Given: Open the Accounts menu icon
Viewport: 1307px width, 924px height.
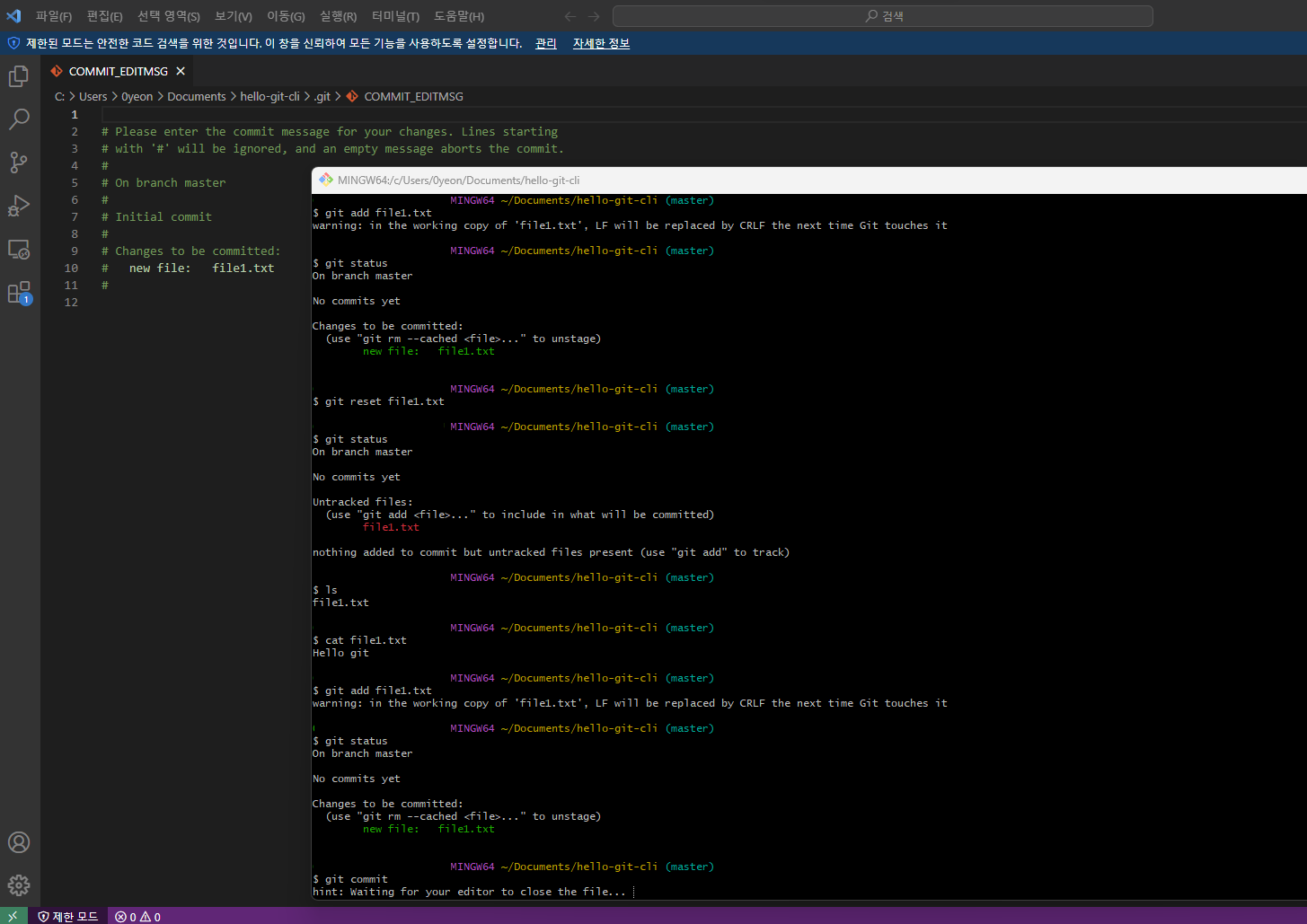Looking at the screenshot, I should (x=19, y=842).
